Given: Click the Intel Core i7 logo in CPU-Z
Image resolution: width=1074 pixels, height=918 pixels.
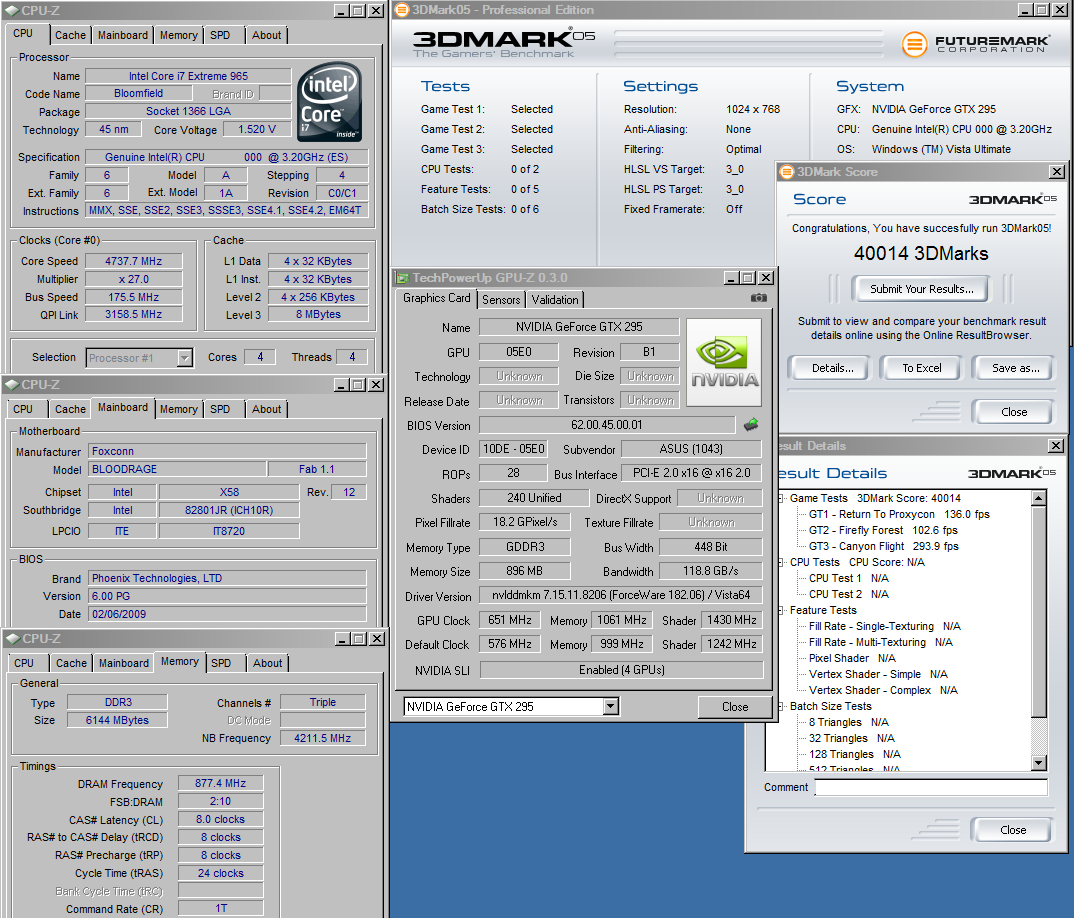Looking at the screenshot, I should [329, 101].
